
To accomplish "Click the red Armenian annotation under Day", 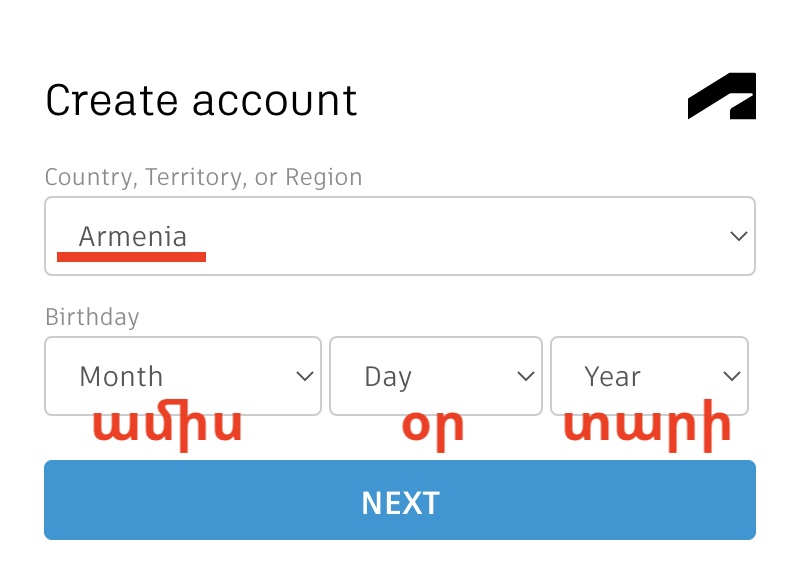I will tap(433, 427).
